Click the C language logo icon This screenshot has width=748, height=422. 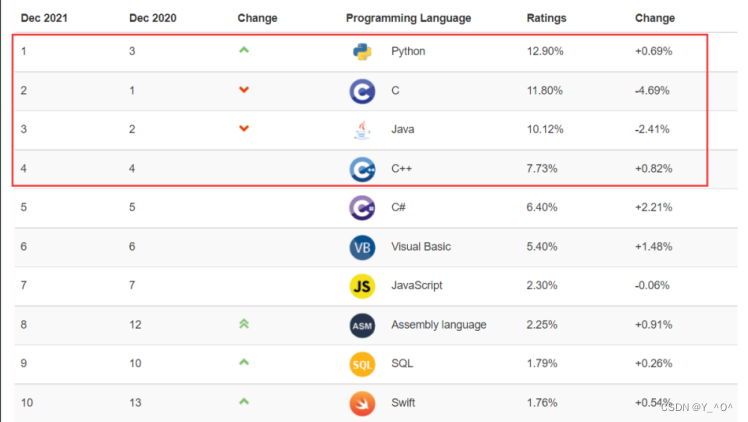pos(362,91)
